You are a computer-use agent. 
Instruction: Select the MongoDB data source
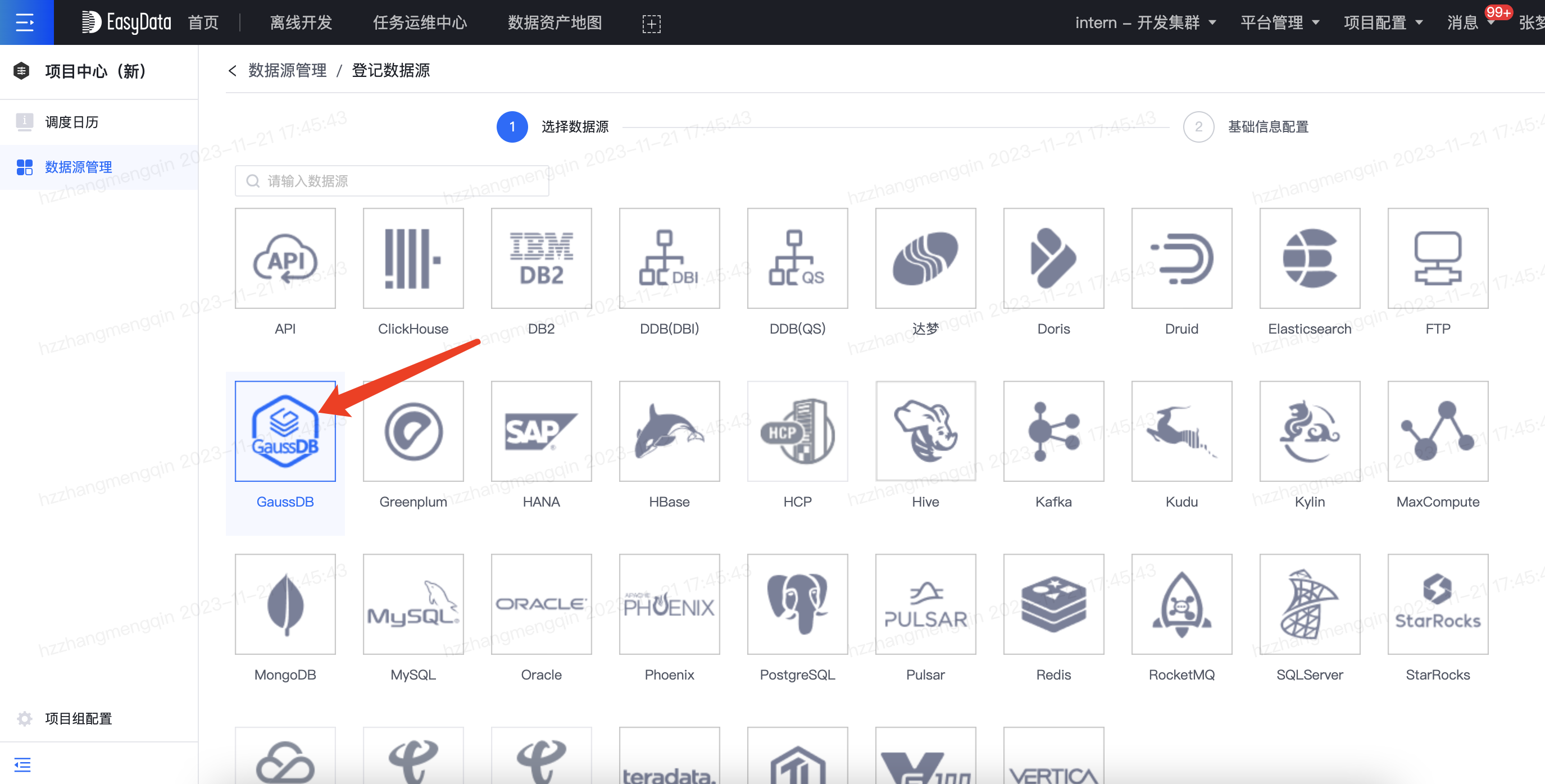click(x=285, y=604)
